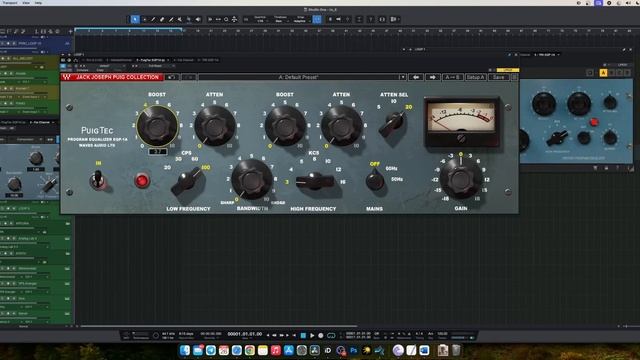Stop playback with the blue Stop button
Viewport: 640px width, 360px height.
[303, 336]
